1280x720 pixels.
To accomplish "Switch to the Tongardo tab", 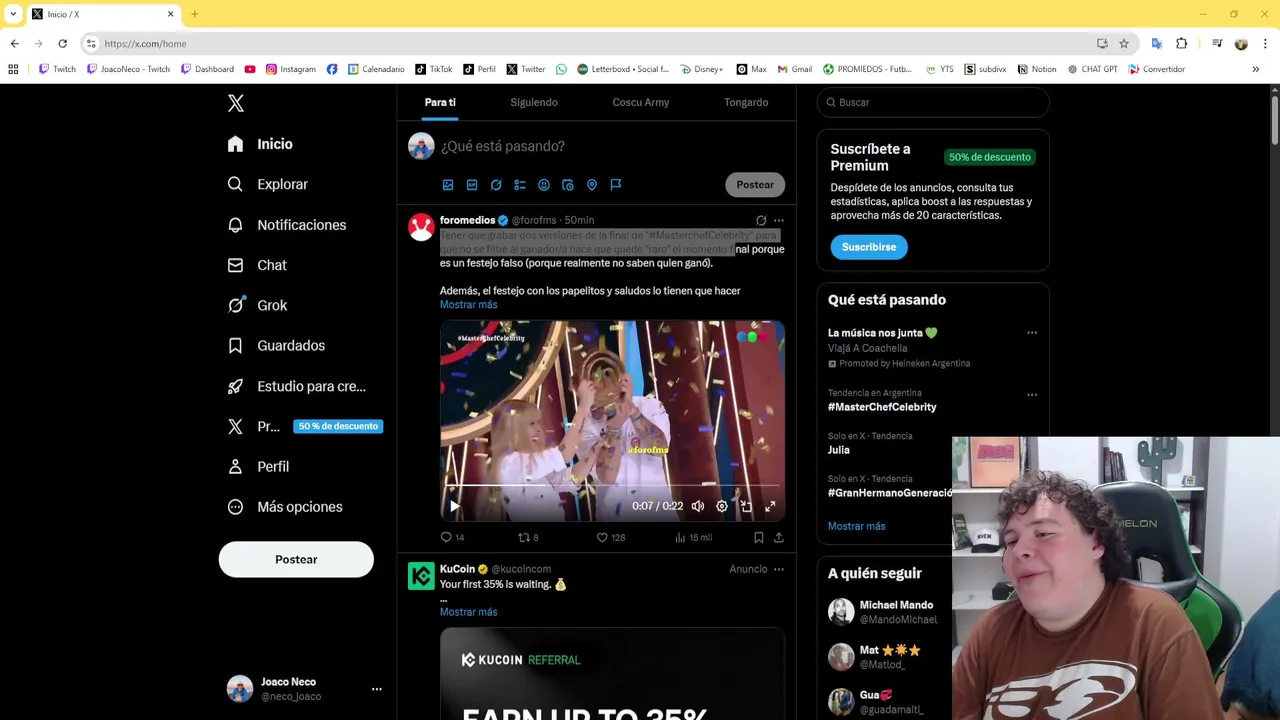I will [x=746, y=102].
